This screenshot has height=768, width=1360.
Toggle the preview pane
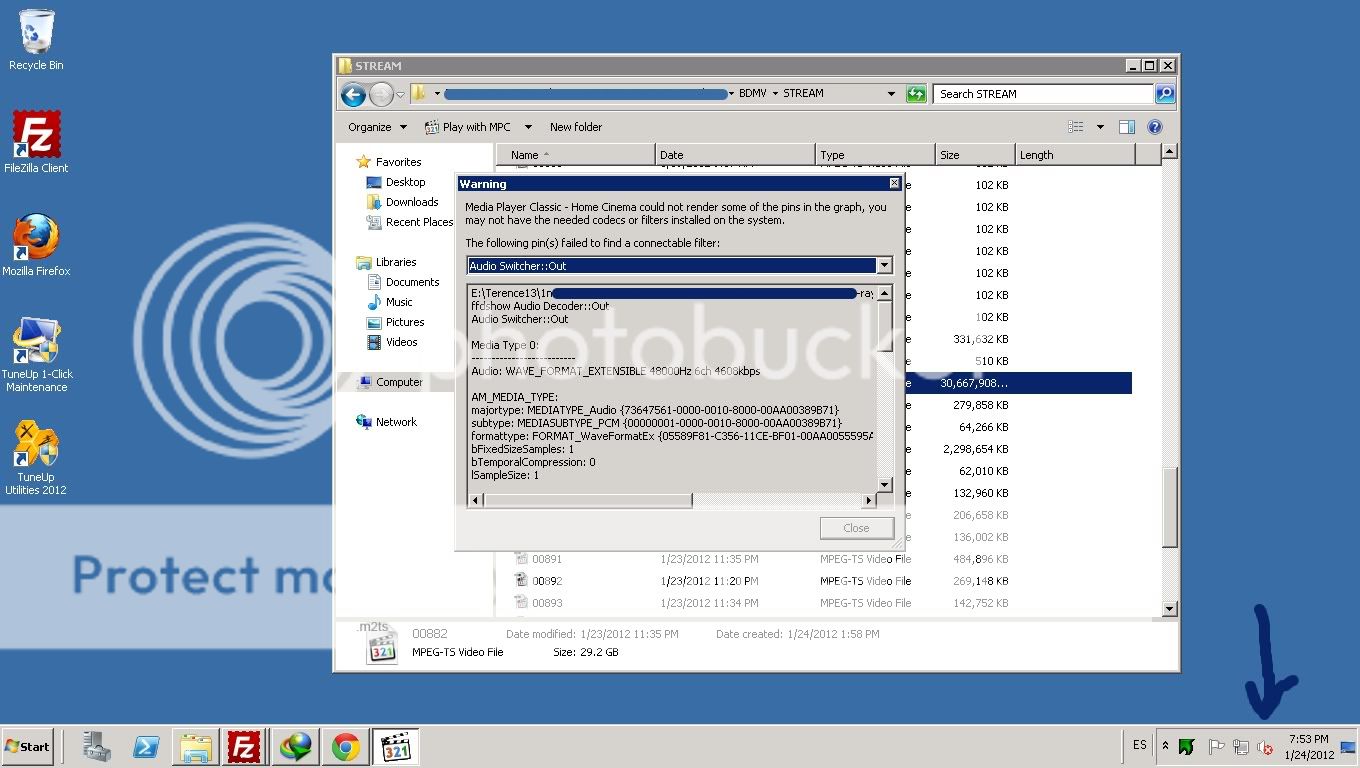coord(1127,127)
